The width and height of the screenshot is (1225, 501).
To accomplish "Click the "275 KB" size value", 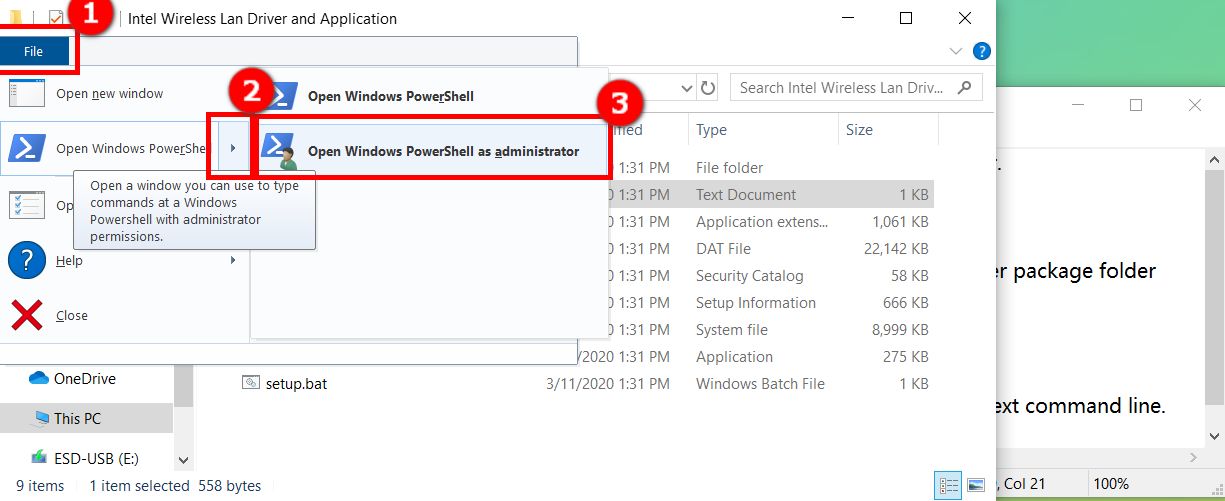I will pyautogui.click(x=903, y=357).
